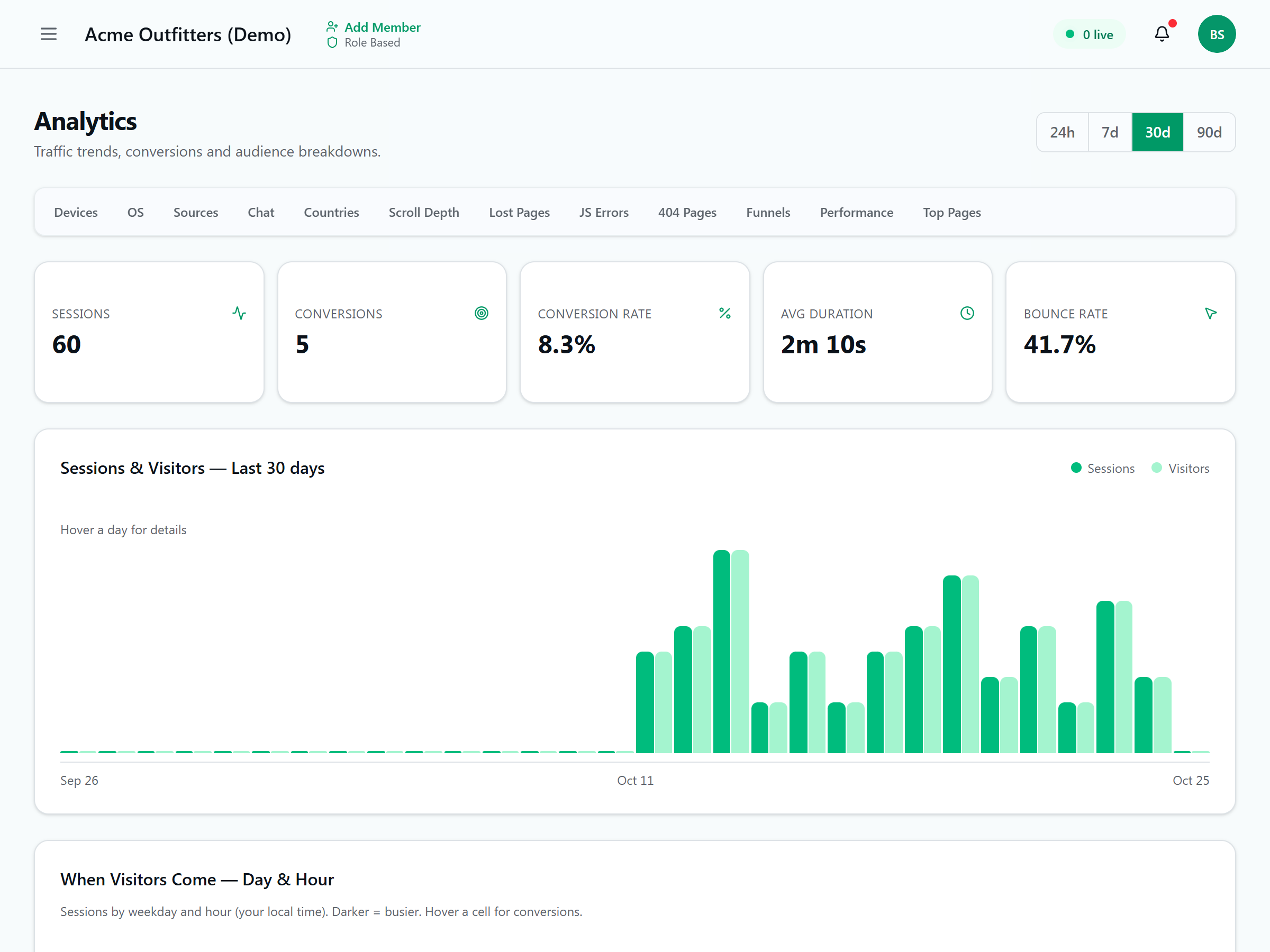The image size is (1270, 952).
Task: Click the When Visitors Come heading
Action: (x=197, y=880)
